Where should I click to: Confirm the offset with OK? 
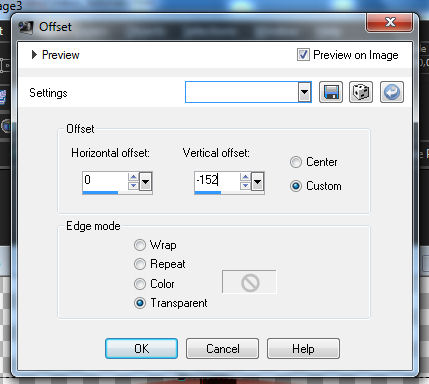141,349
